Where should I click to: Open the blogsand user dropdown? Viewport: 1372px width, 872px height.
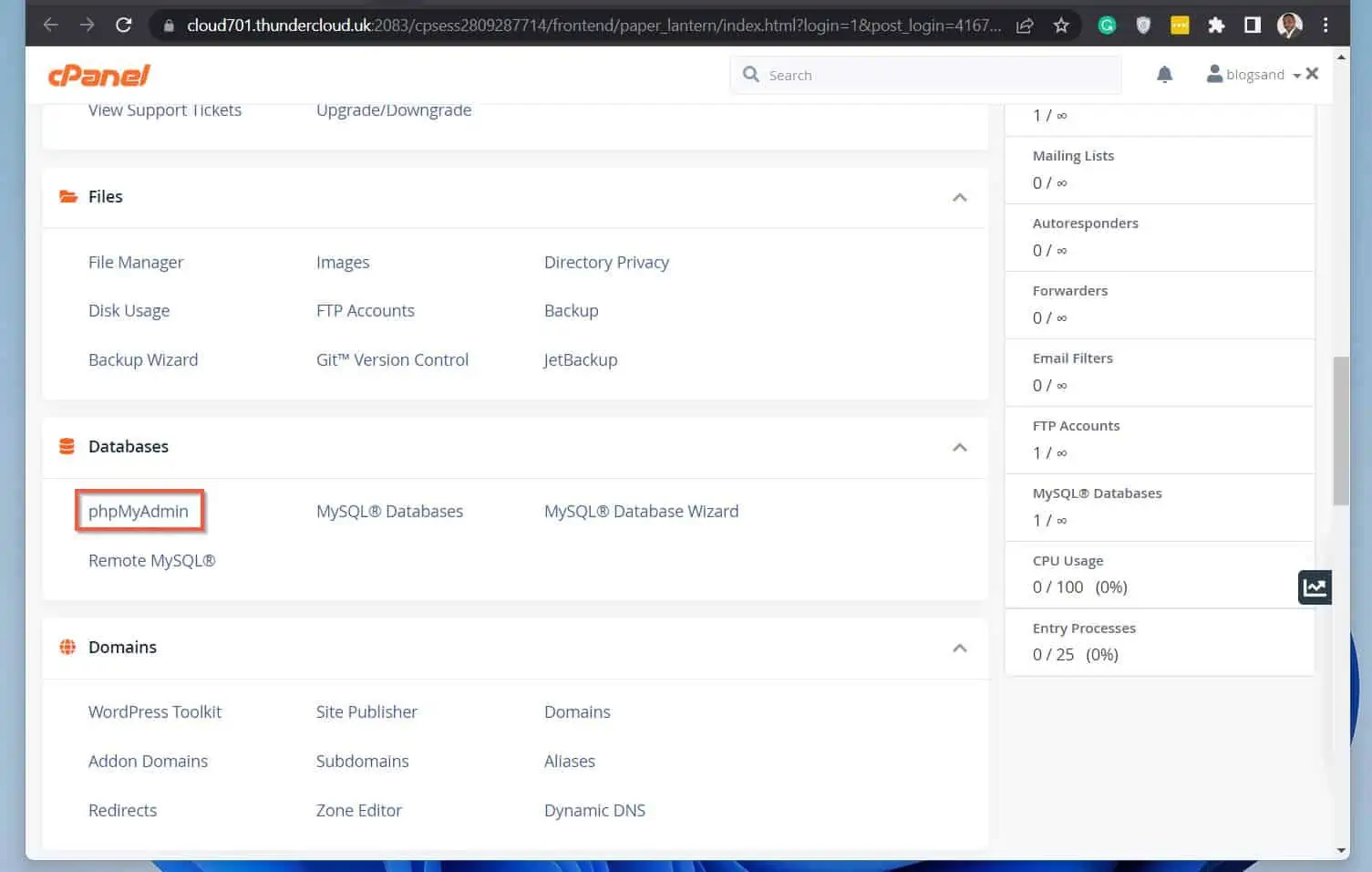(1253, 75)
